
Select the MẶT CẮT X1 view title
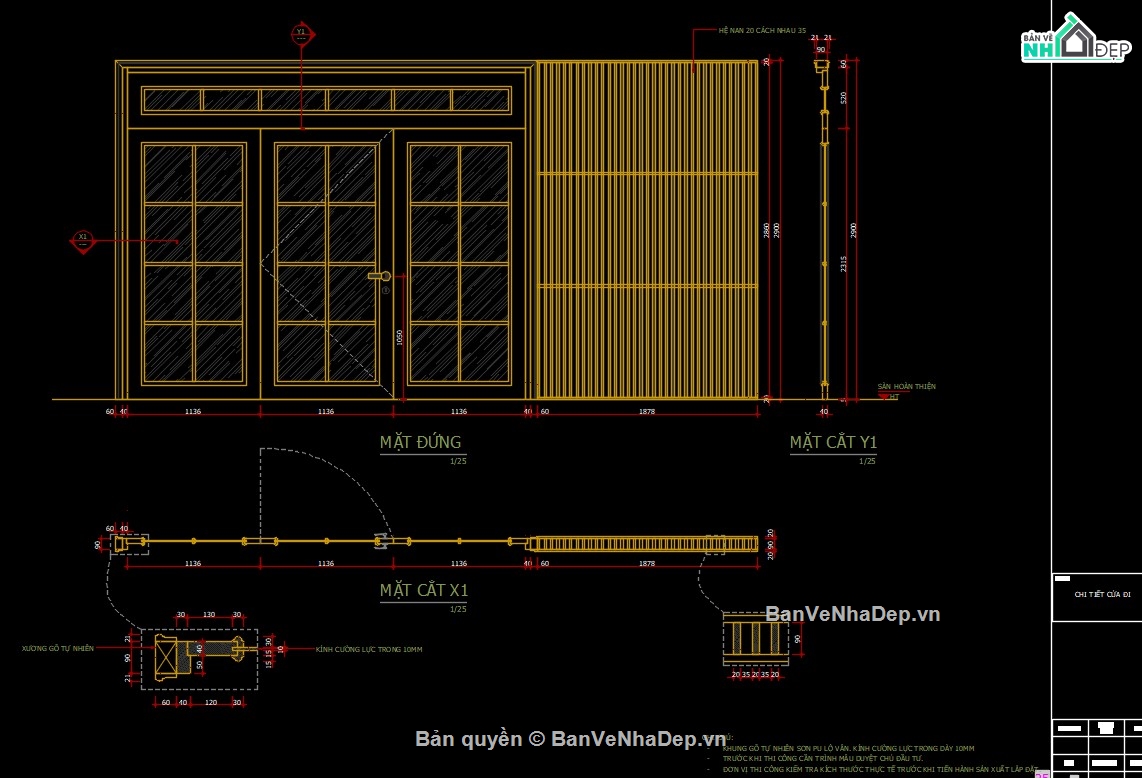point(424,590)
